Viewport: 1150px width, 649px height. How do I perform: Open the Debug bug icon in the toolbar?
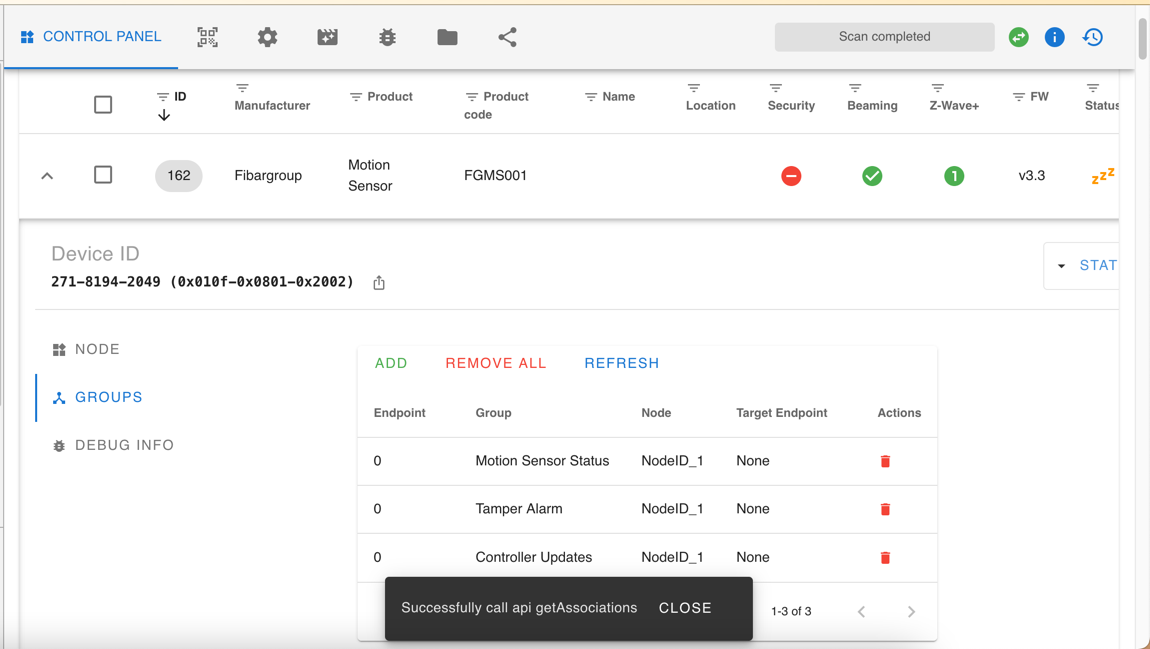coord(387,36)
